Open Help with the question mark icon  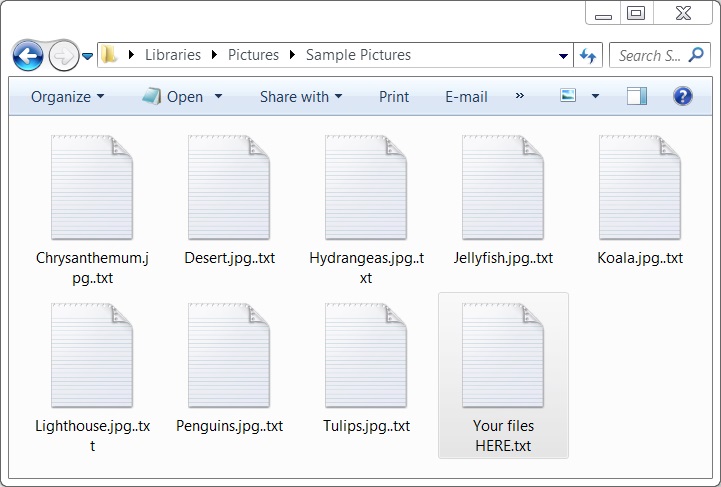tap(682, 96)
